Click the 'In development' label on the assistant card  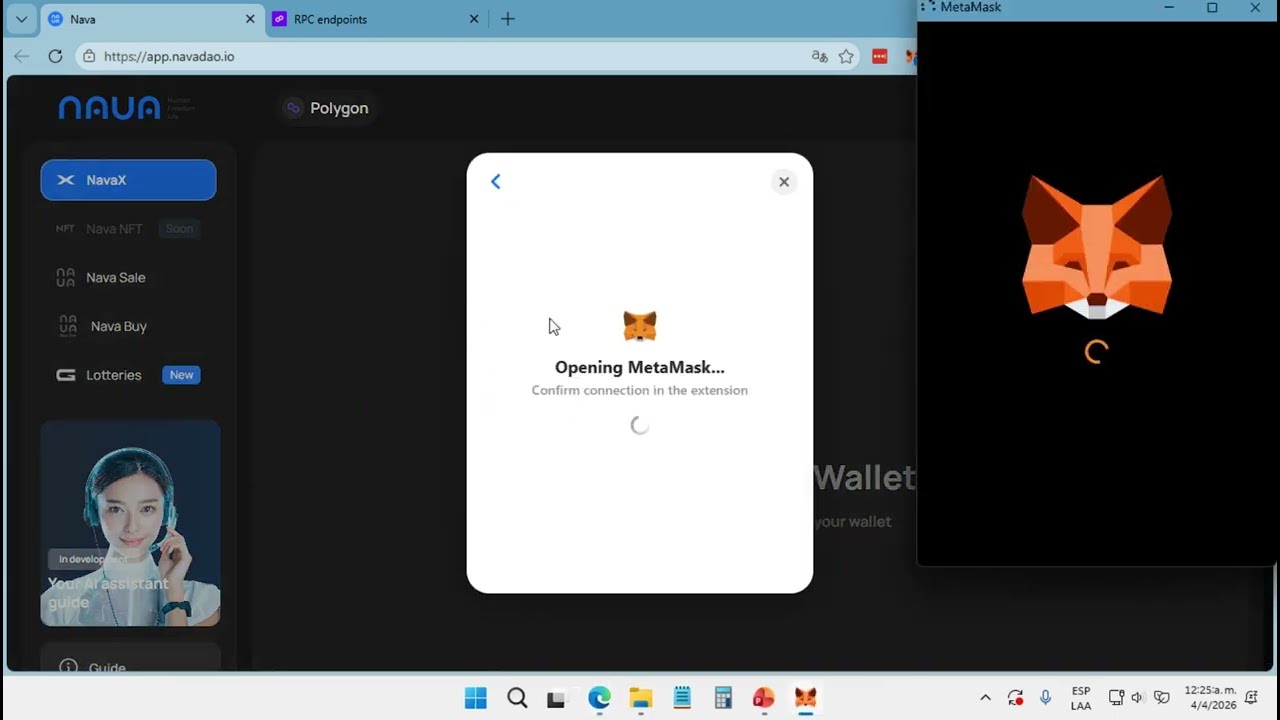point(92,559)
